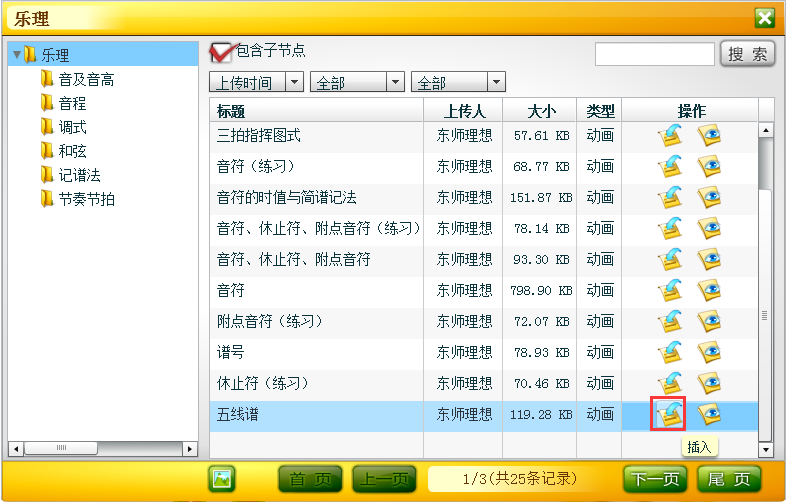Click insert icon for 三拍指挥图式 row
Screen dimensions: 786x502
(668, 136)
